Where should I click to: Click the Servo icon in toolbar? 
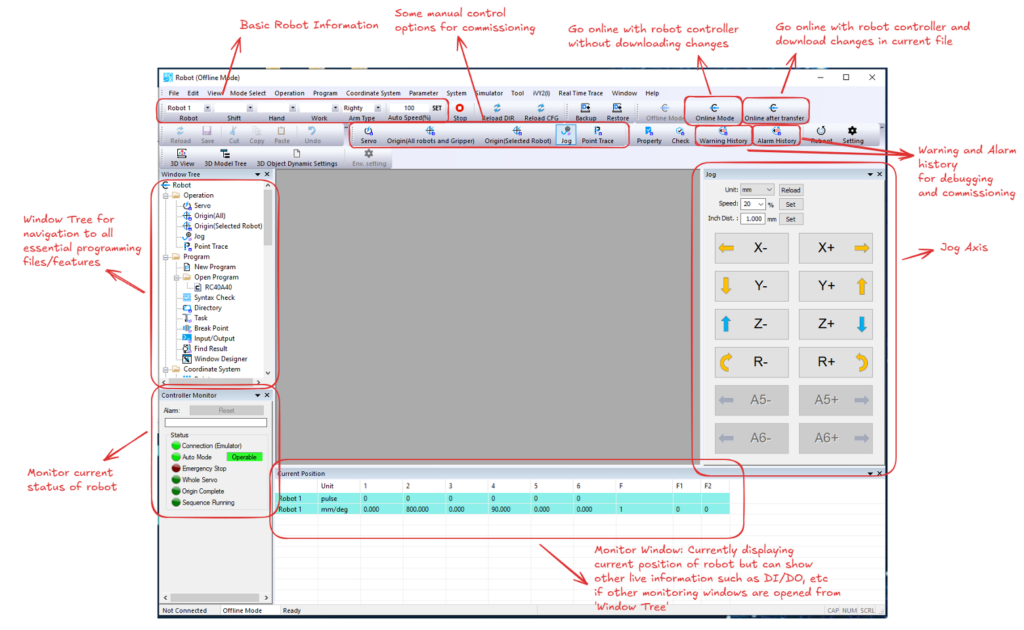pyautogui.click(x=369, y=135)
